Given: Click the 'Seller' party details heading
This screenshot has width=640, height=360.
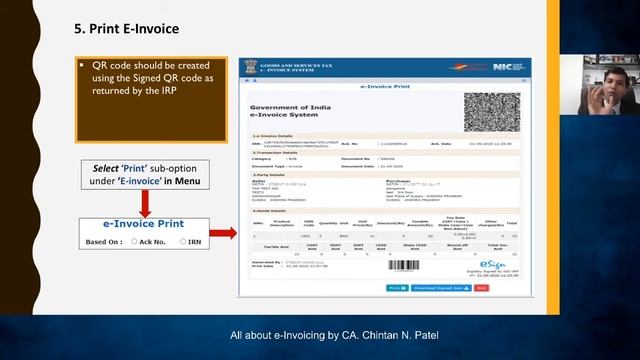Looking at the screenshot, I should pyautogui.click(x=259, y=181).
